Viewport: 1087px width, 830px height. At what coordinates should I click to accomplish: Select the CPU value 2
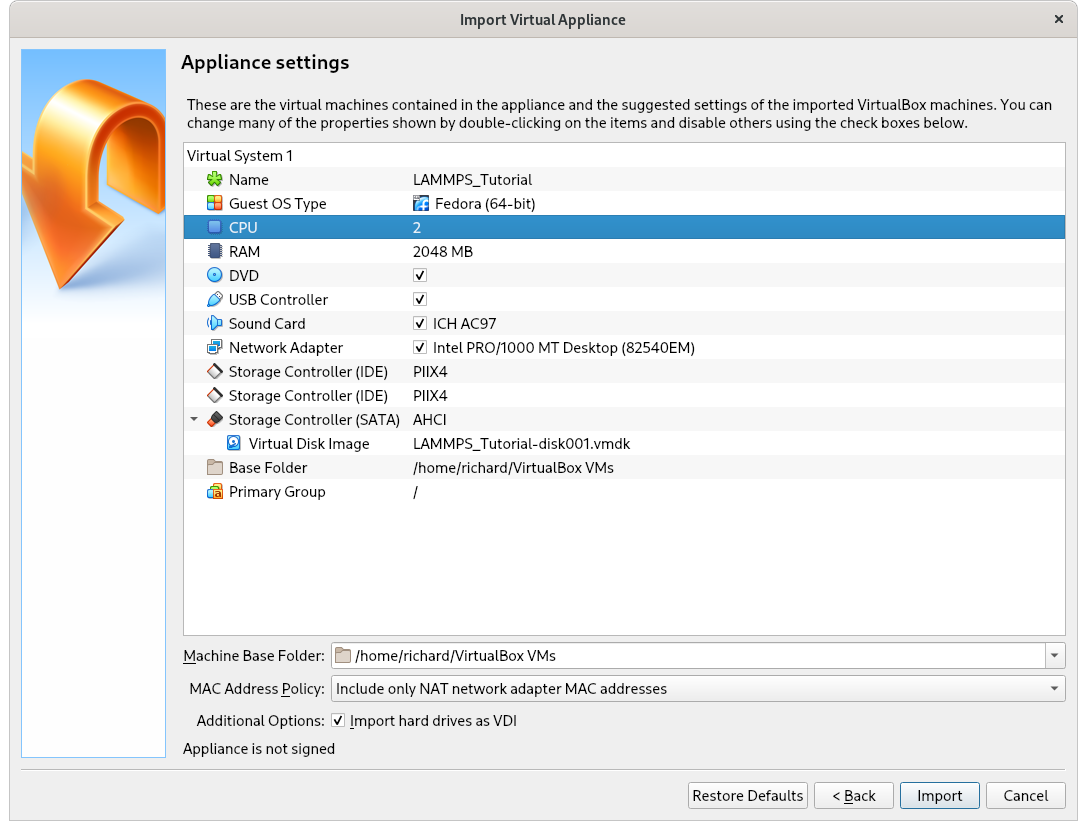(x=417, y=227)
